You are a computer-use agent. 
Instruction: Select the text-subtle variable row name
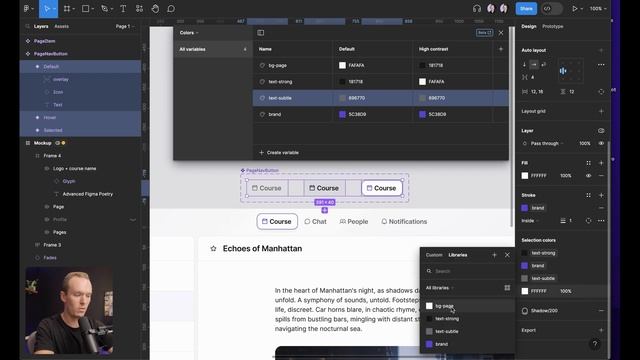click(x=280, y=98)
